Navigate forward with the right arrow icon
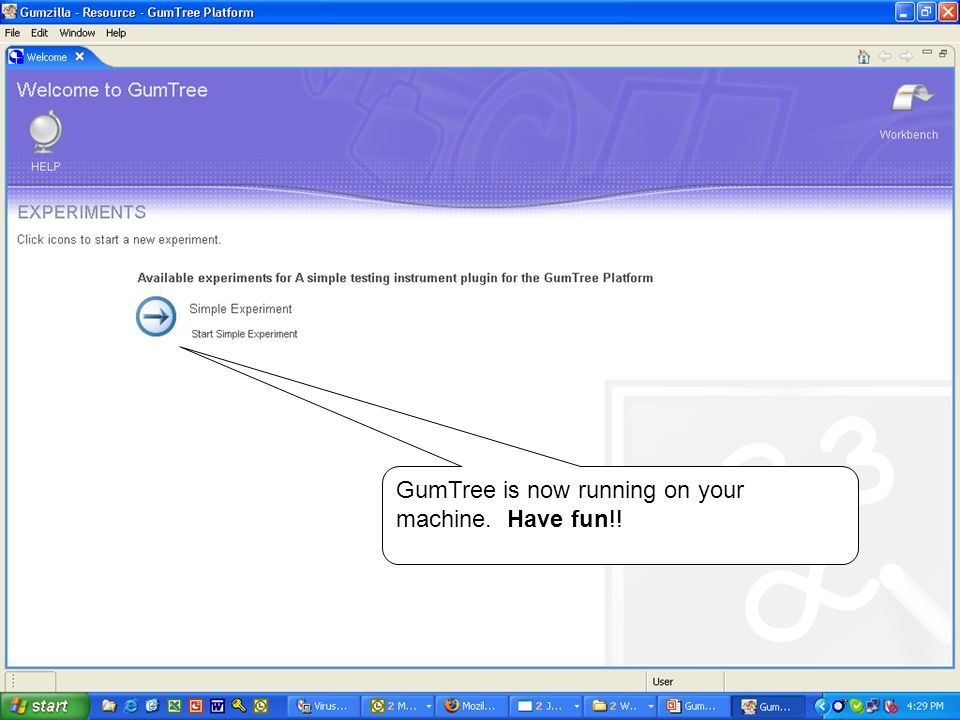Viewport: 960px width, 720px height. (x=906, y=56)
